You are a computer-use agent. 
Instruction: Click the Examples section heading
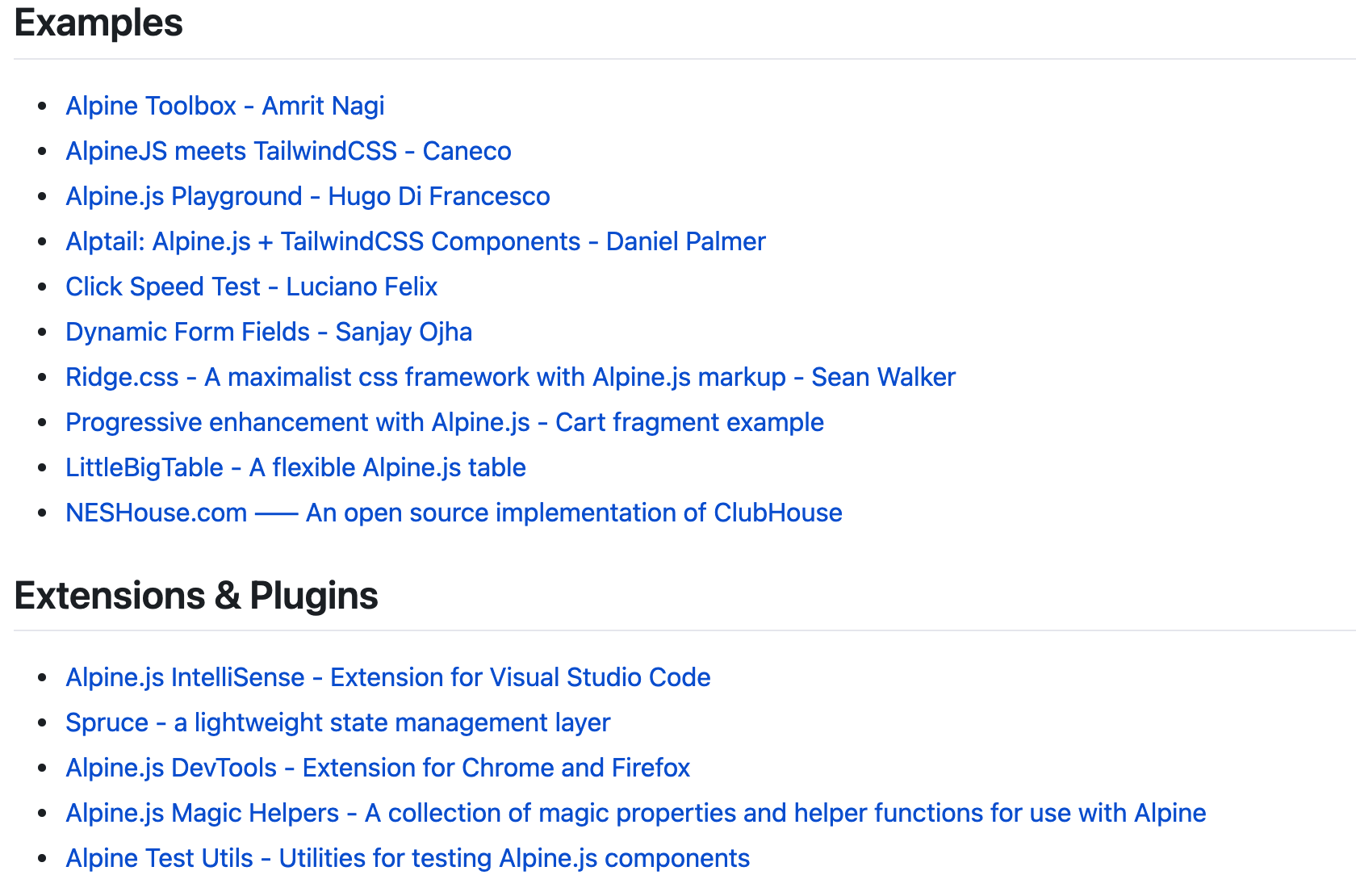pyautogui.click(x=98, y=23)
